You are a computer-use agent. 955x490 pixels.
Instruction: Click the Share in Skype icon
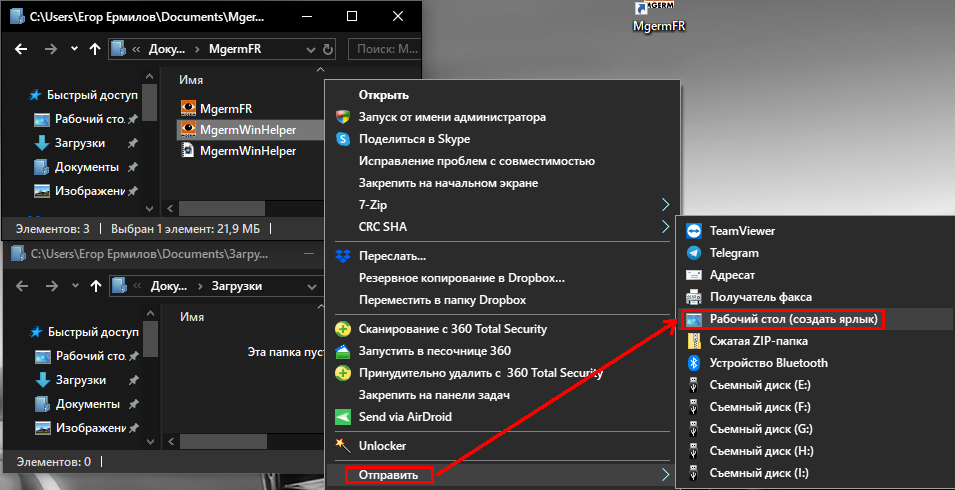click(x=343, y=139)
